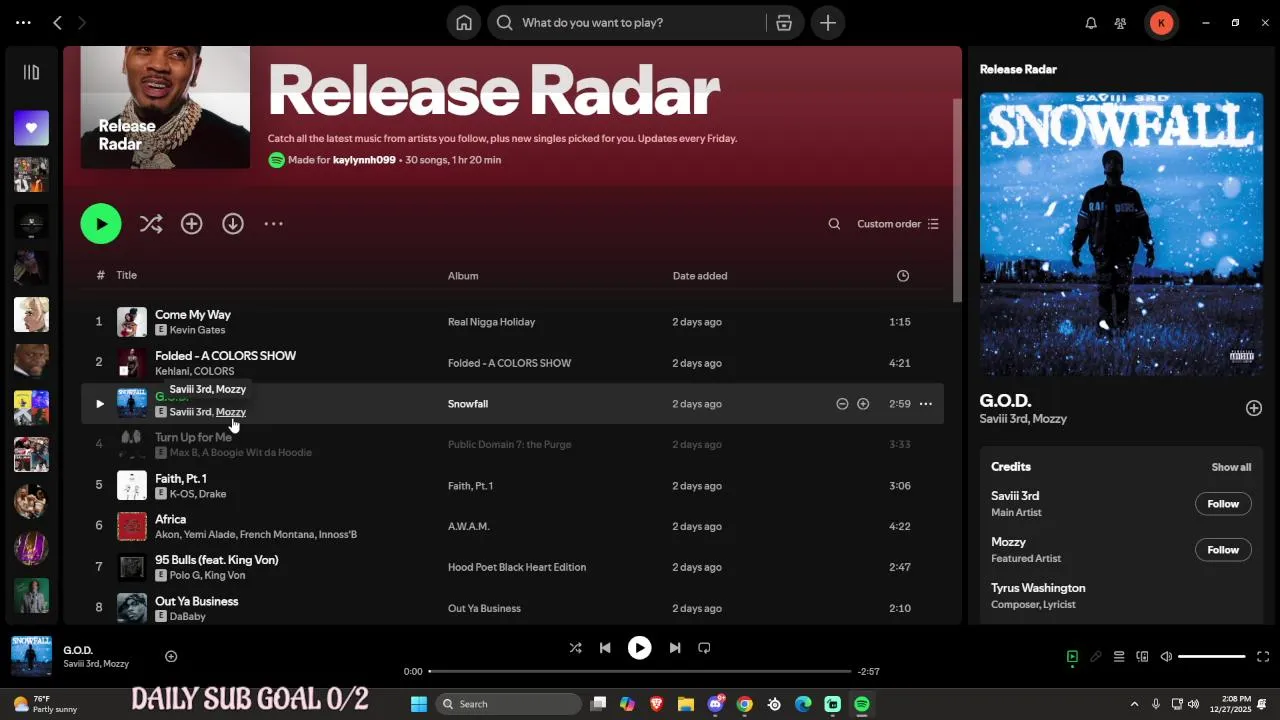
Task: Click the play button in player bar
Action: tap(640, 648)
